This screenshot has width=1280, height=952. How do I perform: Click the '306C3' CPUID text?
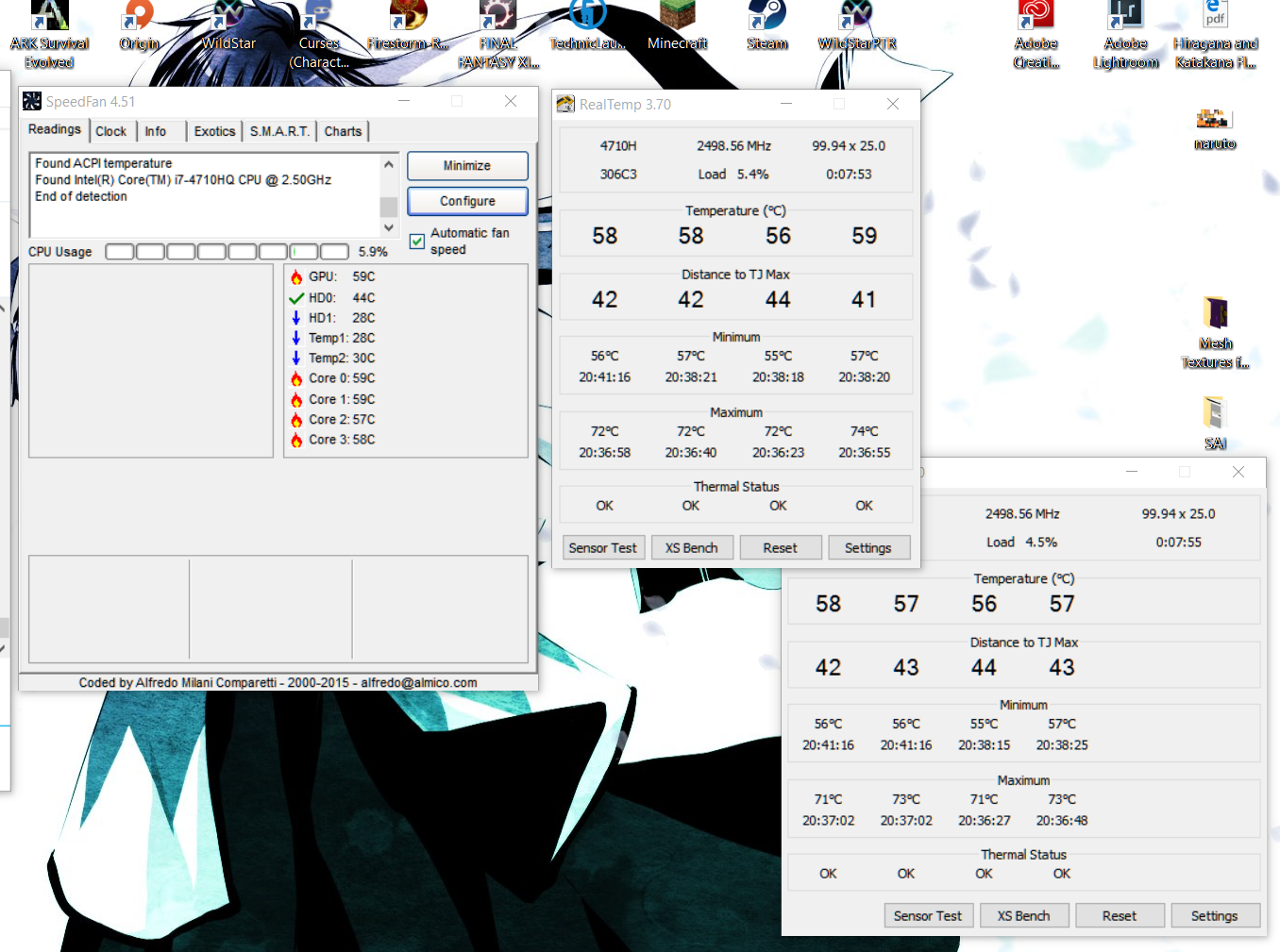[x=618, y=175]
